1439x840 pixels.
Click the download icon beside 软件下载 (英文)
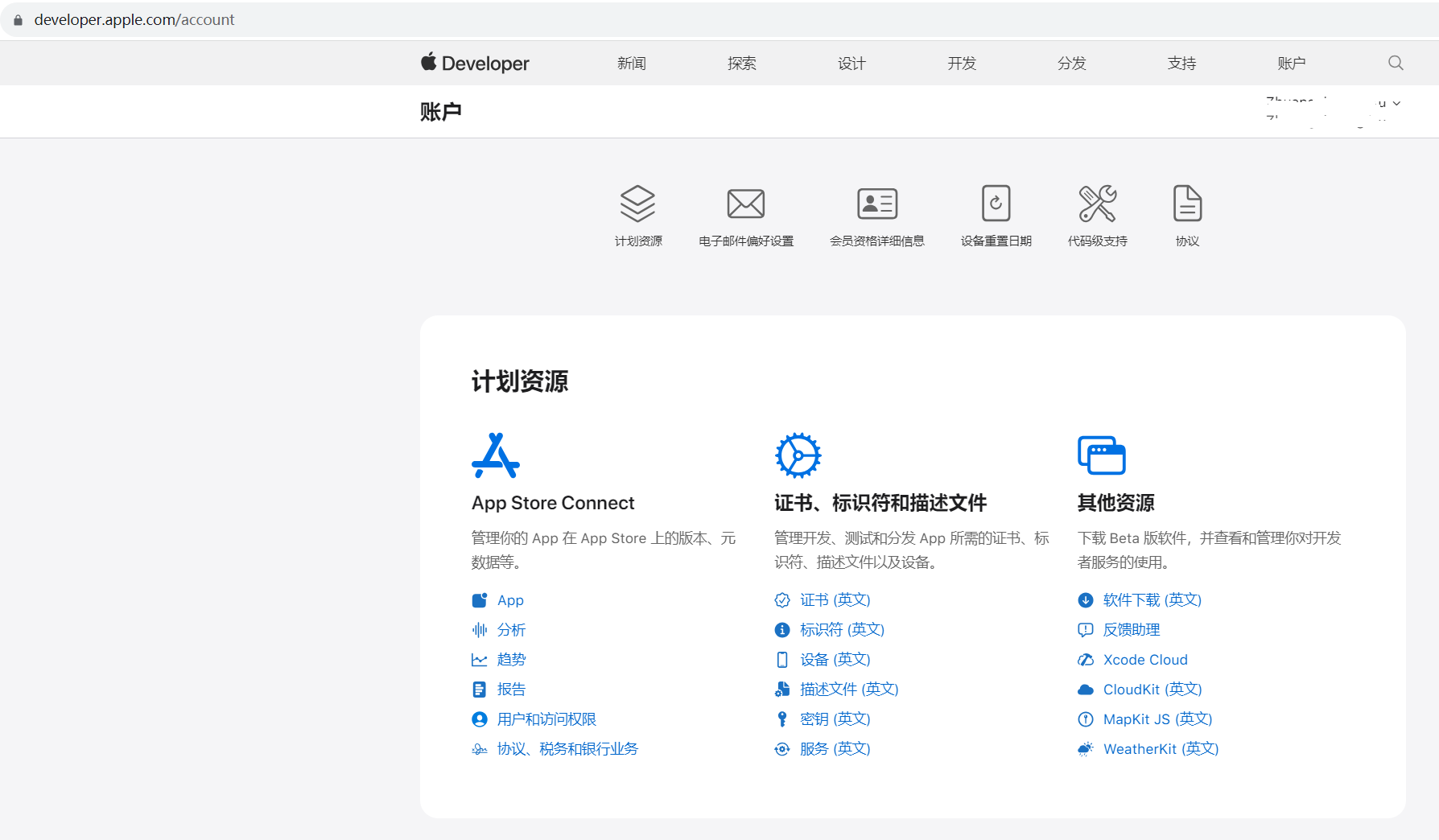coord(1086,600)
